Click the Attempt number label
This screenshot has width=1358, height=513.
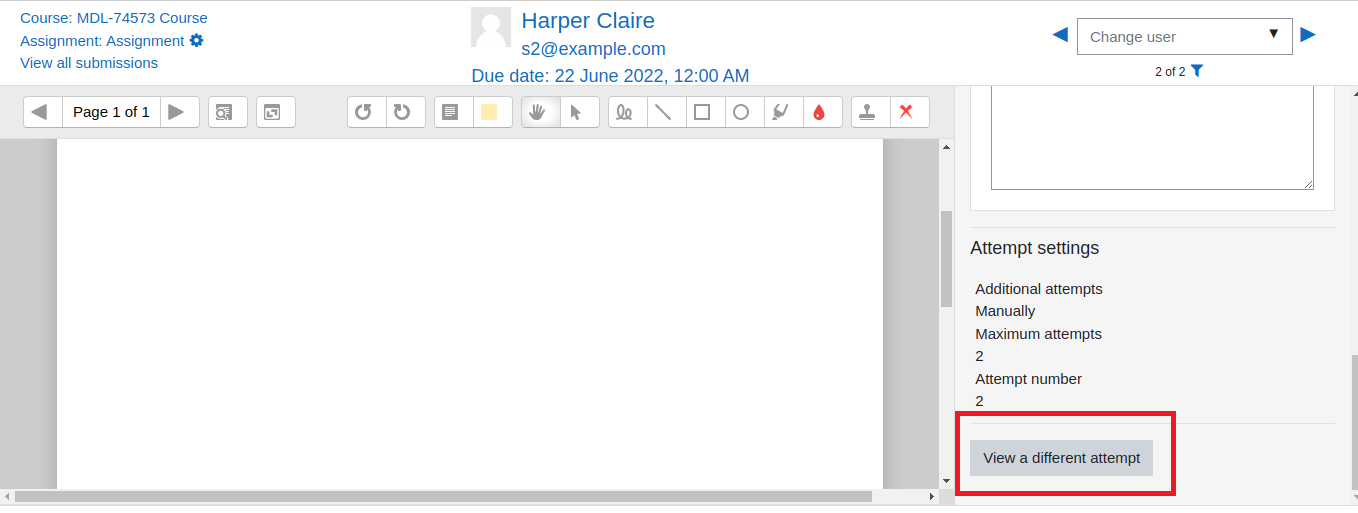pos(1028,378)
